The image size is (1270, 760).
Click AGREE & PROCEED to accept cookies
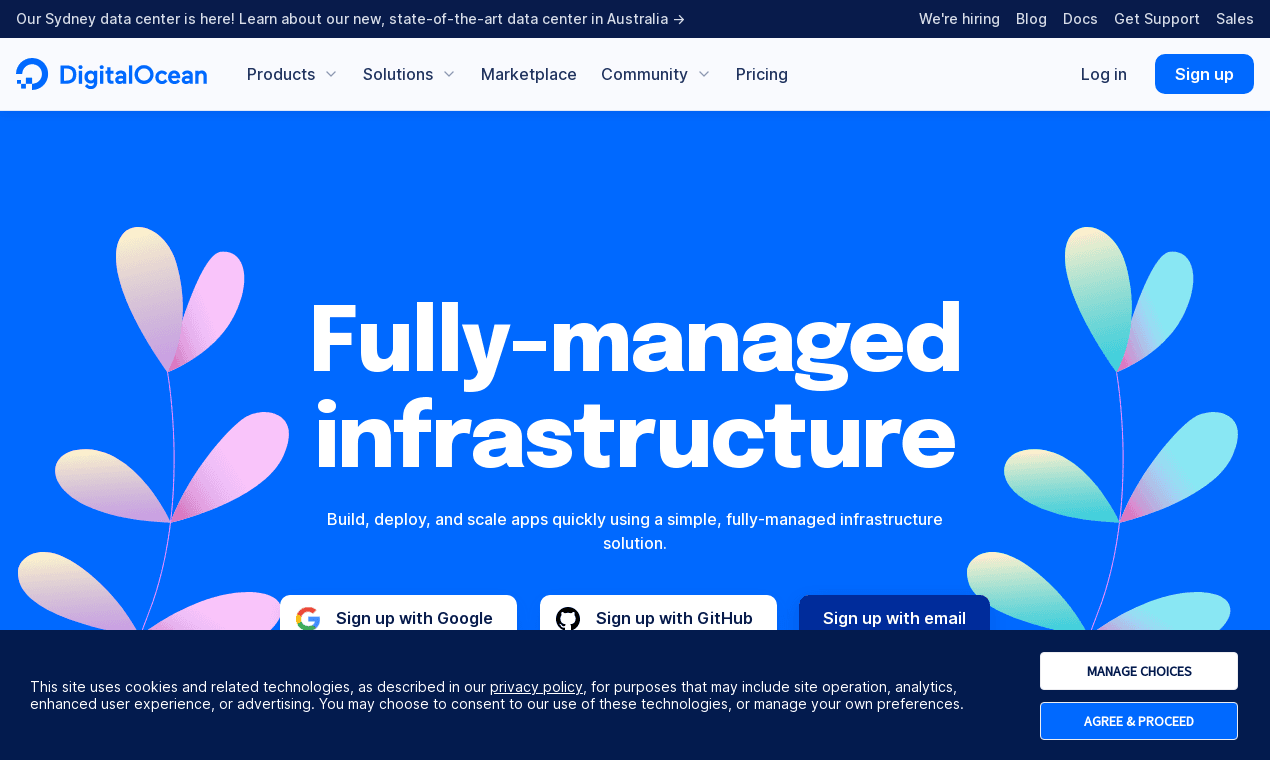pyautogui.click(x=1138, y=721)
